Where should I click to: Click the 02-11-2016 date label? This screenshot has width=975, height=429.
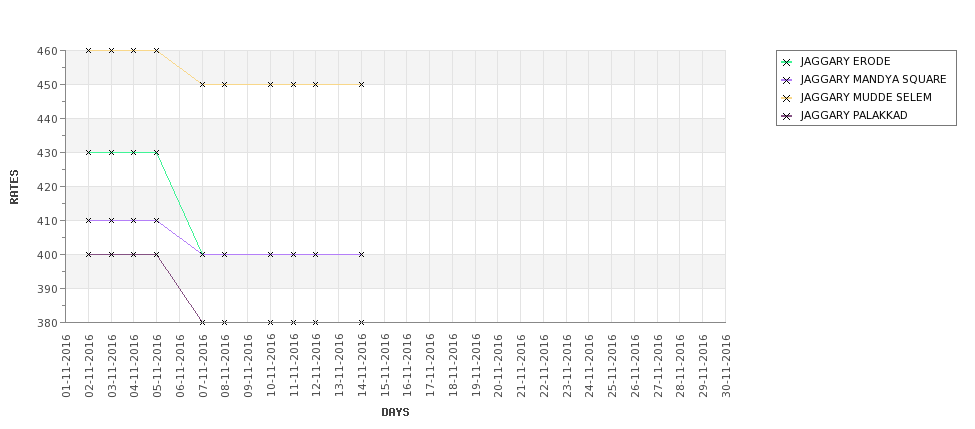pyautogui.click(x=88, y=366)
